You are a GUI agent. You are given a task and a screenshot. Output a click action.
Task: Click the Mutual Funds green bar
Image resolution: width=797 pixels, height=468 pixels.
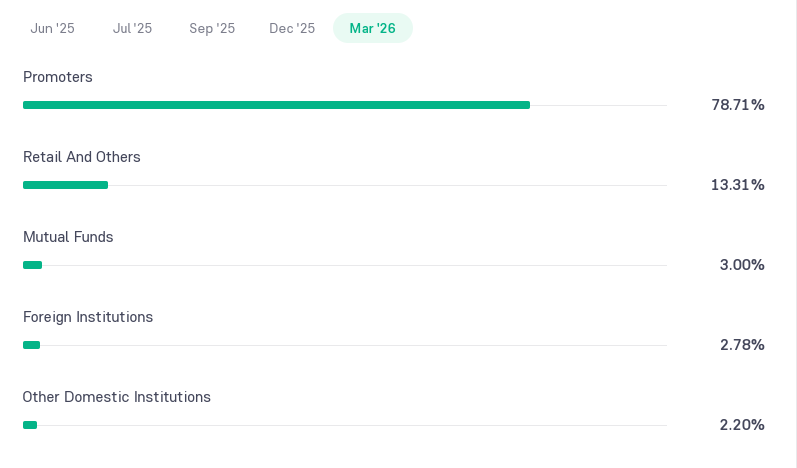click(x=33, y=265)
